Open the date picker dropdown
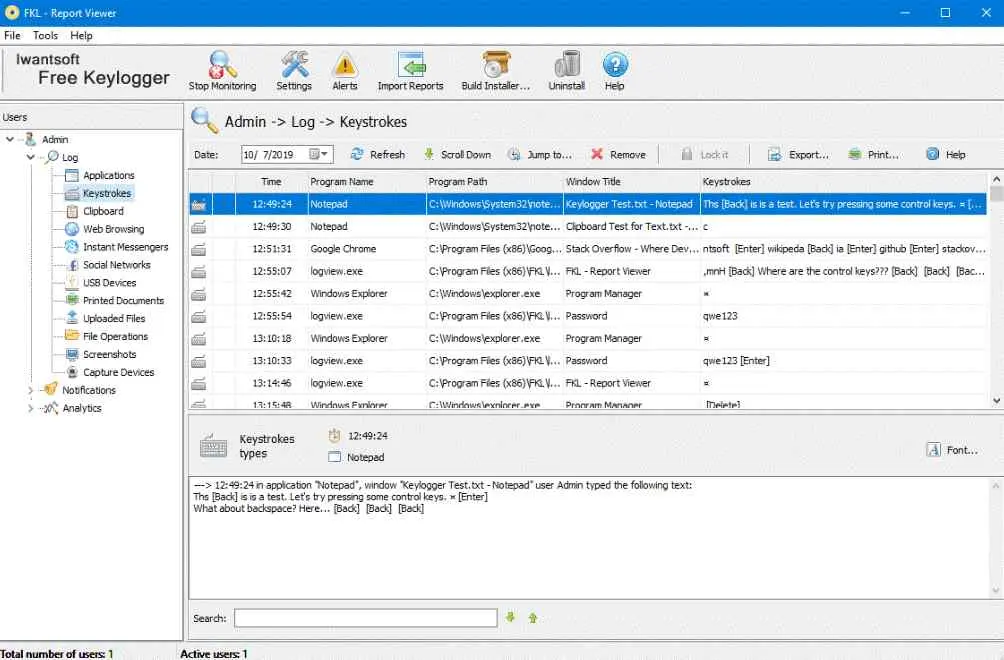The width and height of the screenshot is (1004, 660). (319, 154)
